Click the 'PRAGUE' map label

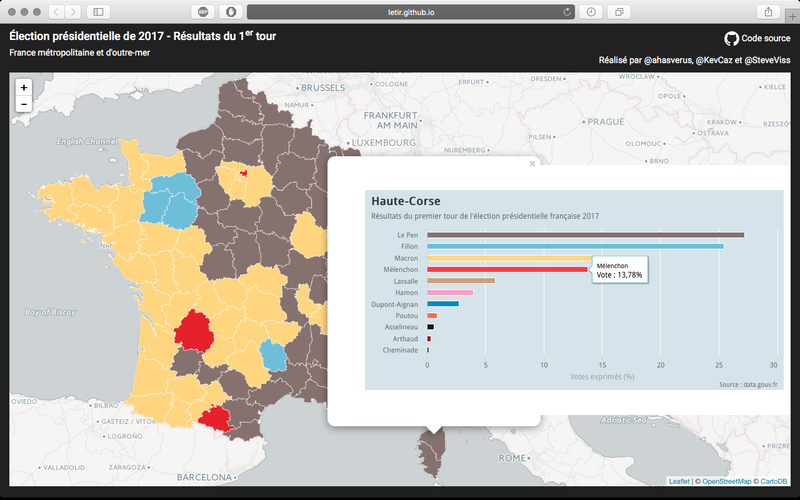606,122
